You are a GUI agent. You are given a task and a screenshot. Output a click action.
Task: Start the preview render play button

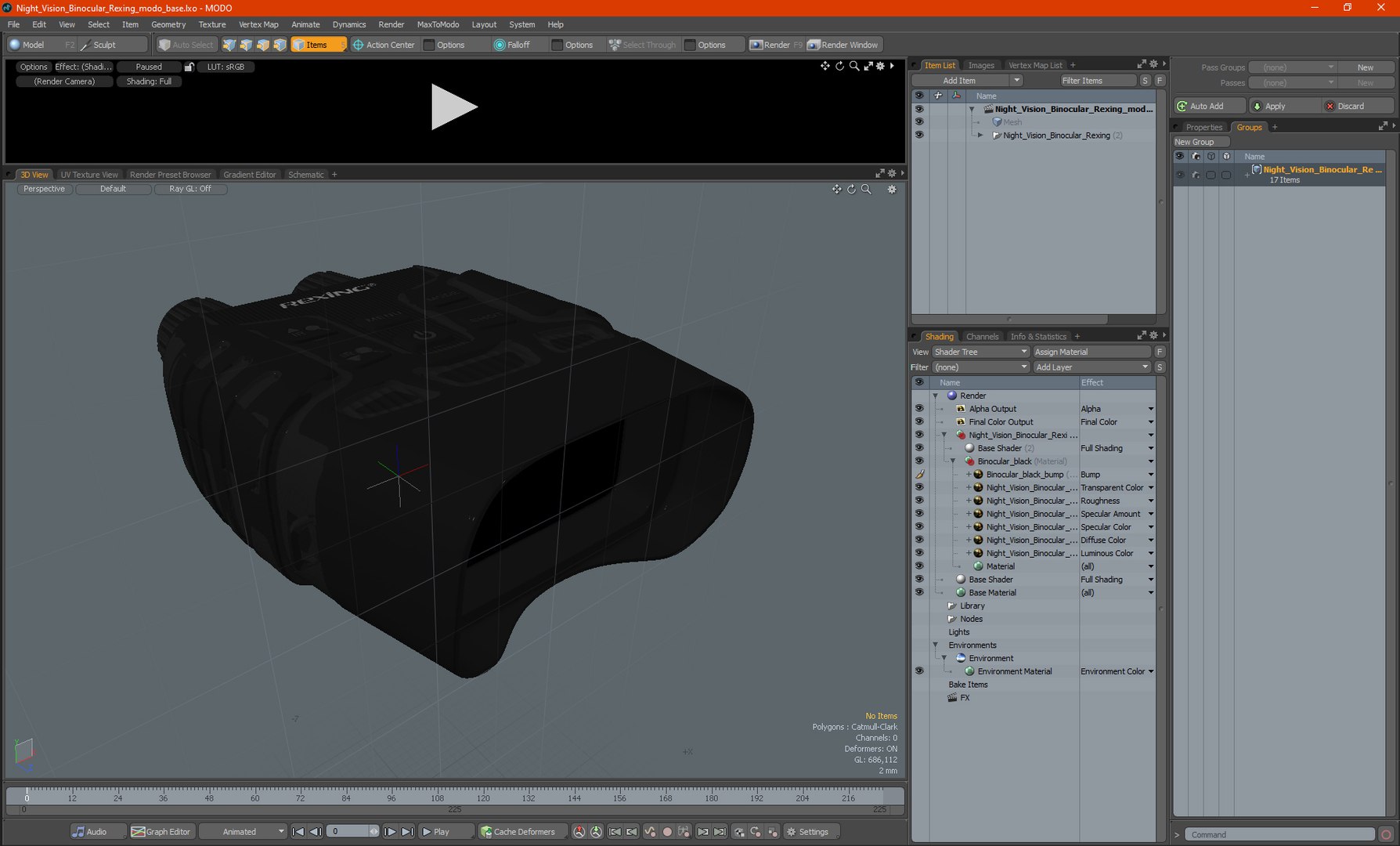[453, 107]
